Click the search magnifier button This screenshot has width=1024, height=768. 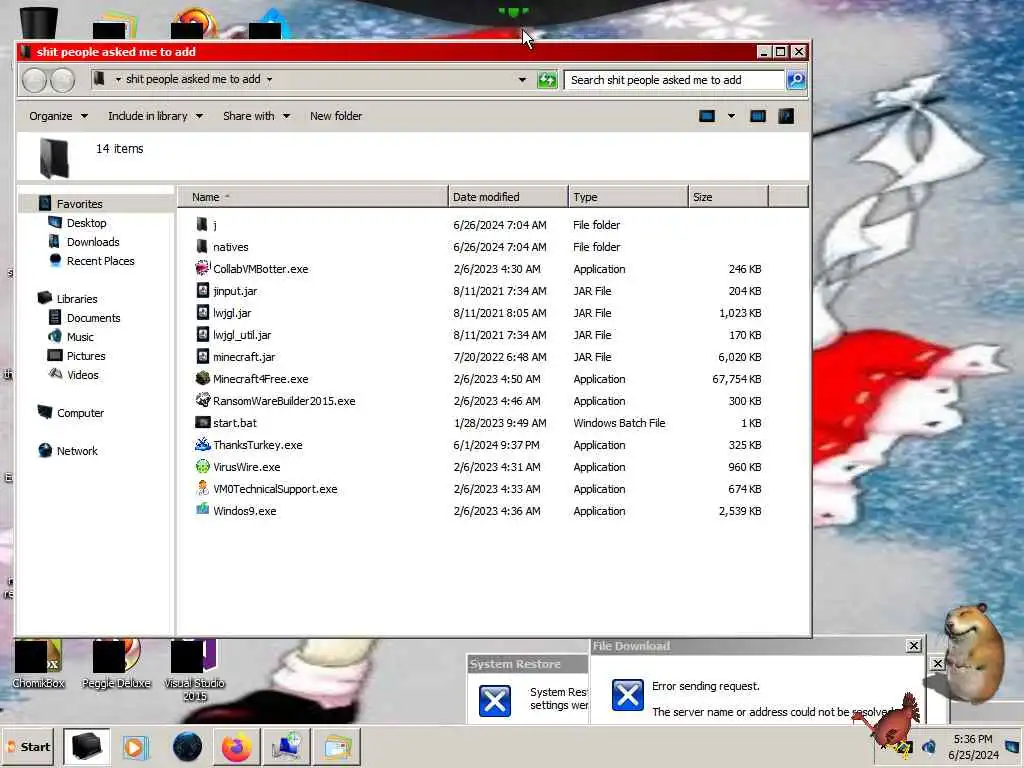pos(795,80)
